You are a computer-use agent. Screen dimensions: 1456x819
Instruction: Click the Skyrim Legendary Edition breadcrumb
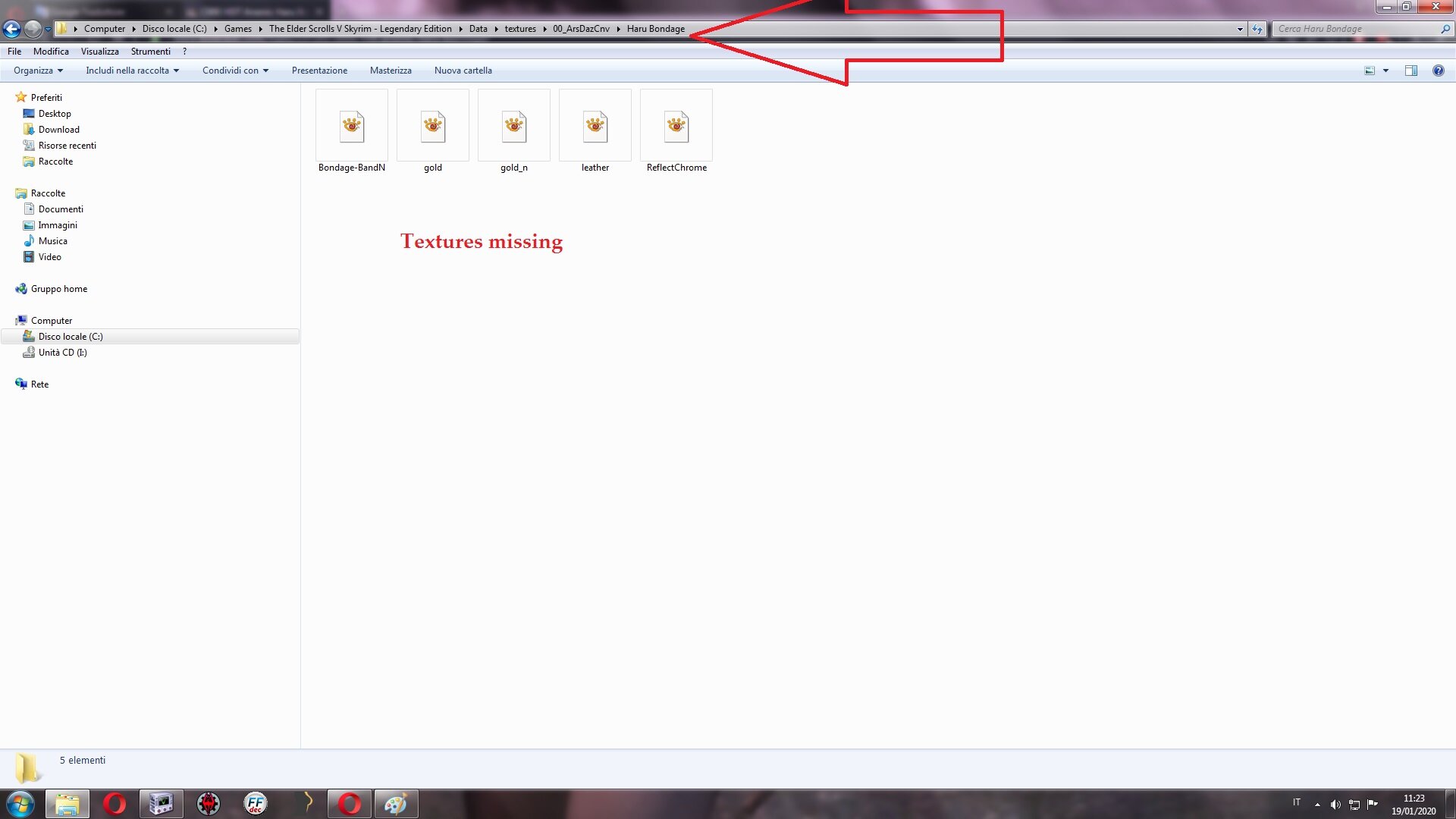click(x=360, y=29)
